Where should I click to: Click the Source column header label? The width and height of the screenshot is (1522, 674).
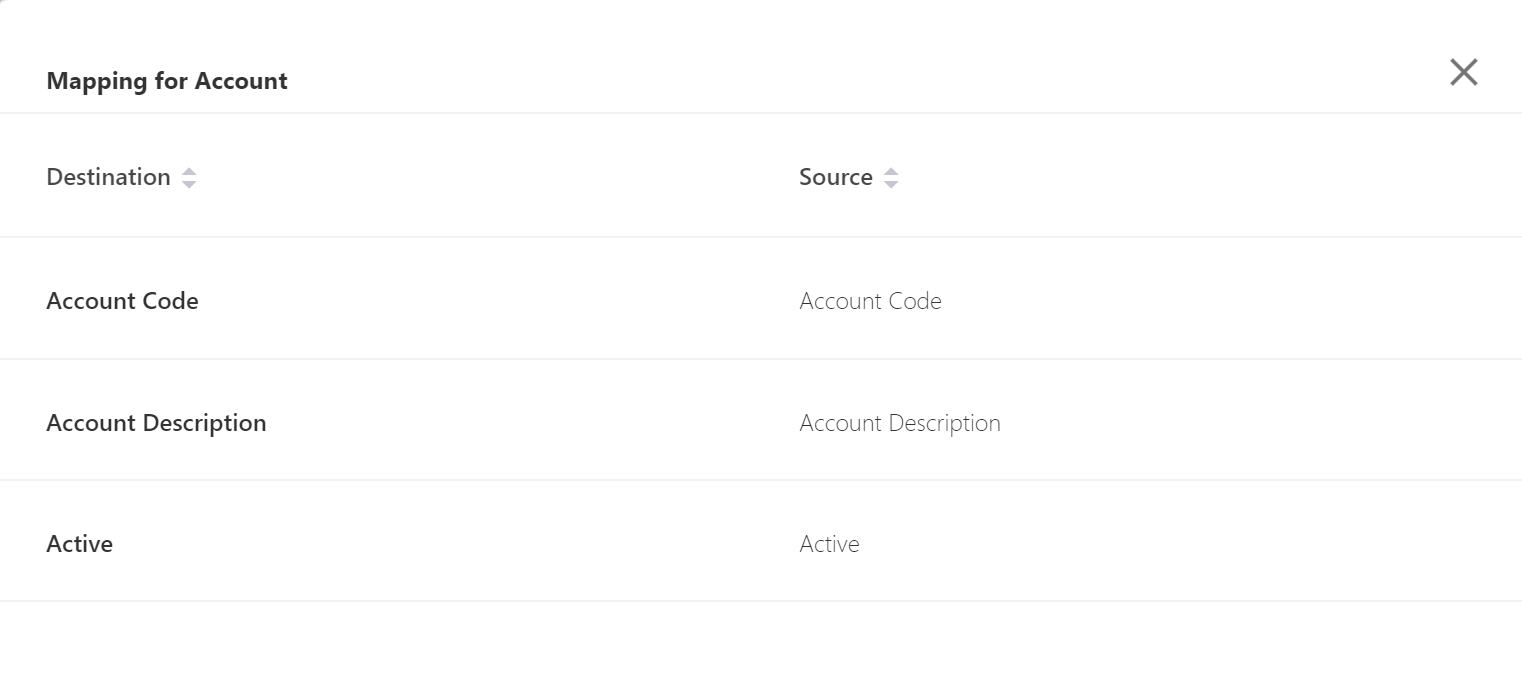[x=835, y=177]
